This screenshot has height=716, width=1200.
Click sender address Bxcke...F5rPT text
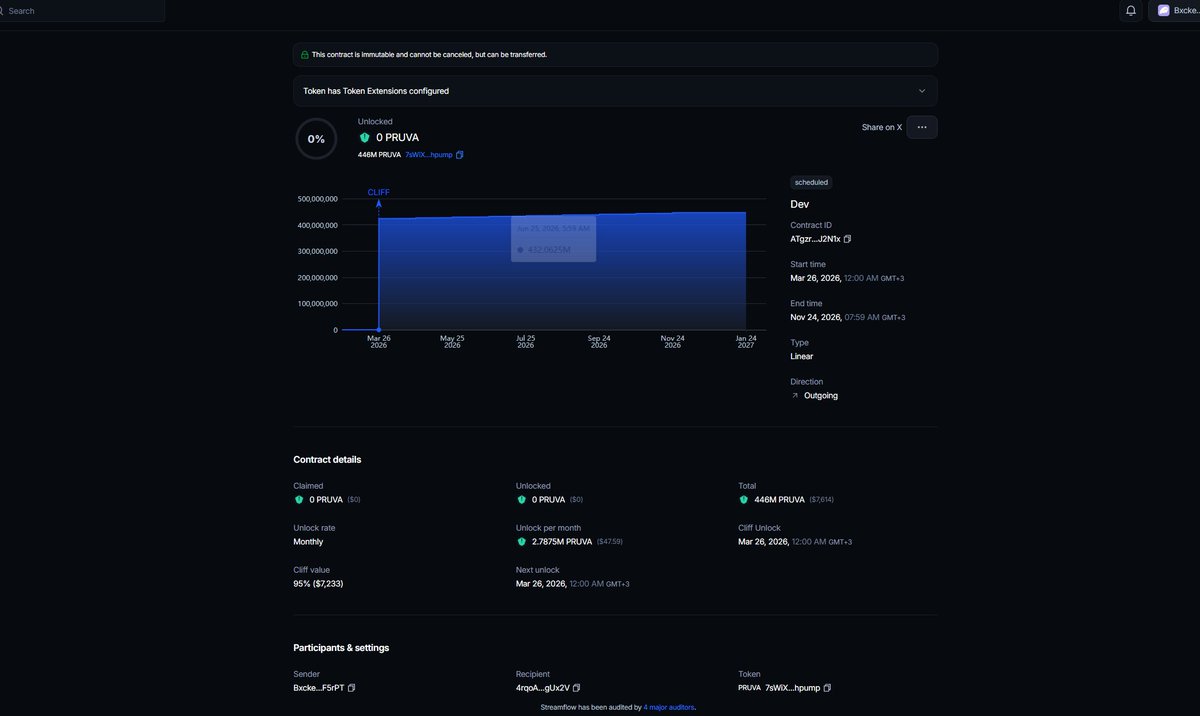318,688
